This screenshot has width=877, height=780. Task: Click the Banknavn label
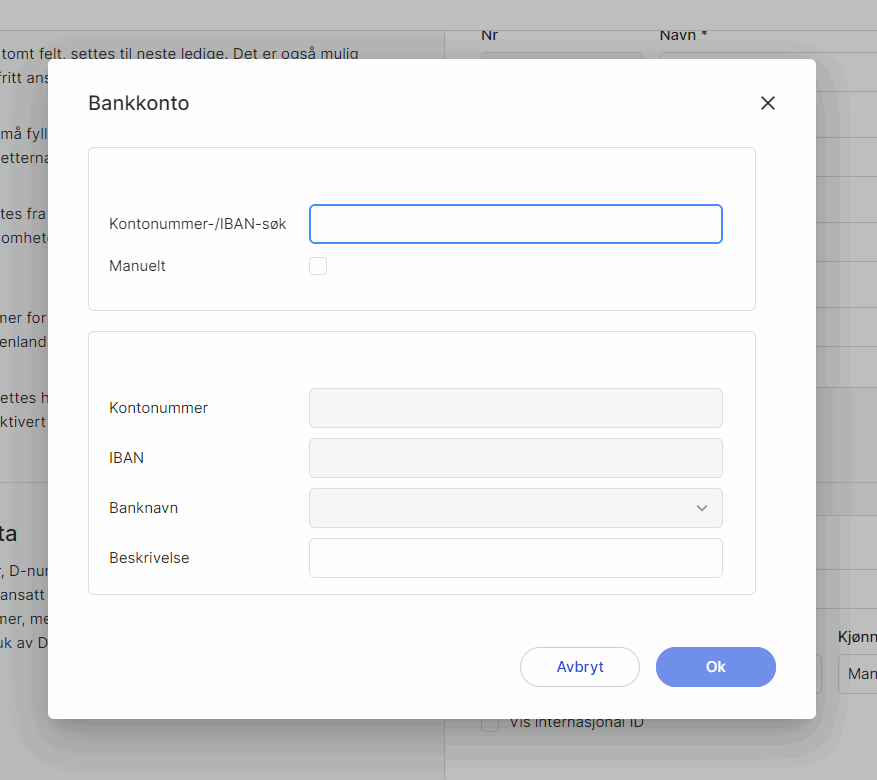point(144,508)
